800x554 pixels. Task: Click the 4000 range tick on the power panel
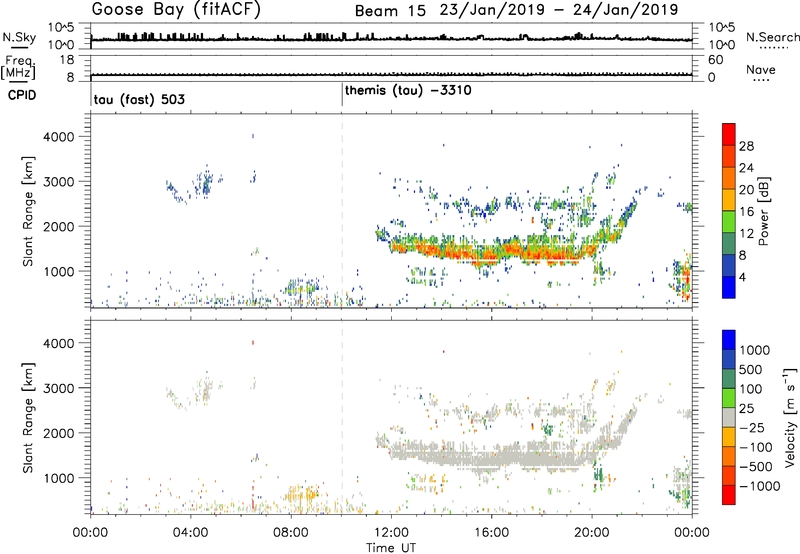[59, 137]
